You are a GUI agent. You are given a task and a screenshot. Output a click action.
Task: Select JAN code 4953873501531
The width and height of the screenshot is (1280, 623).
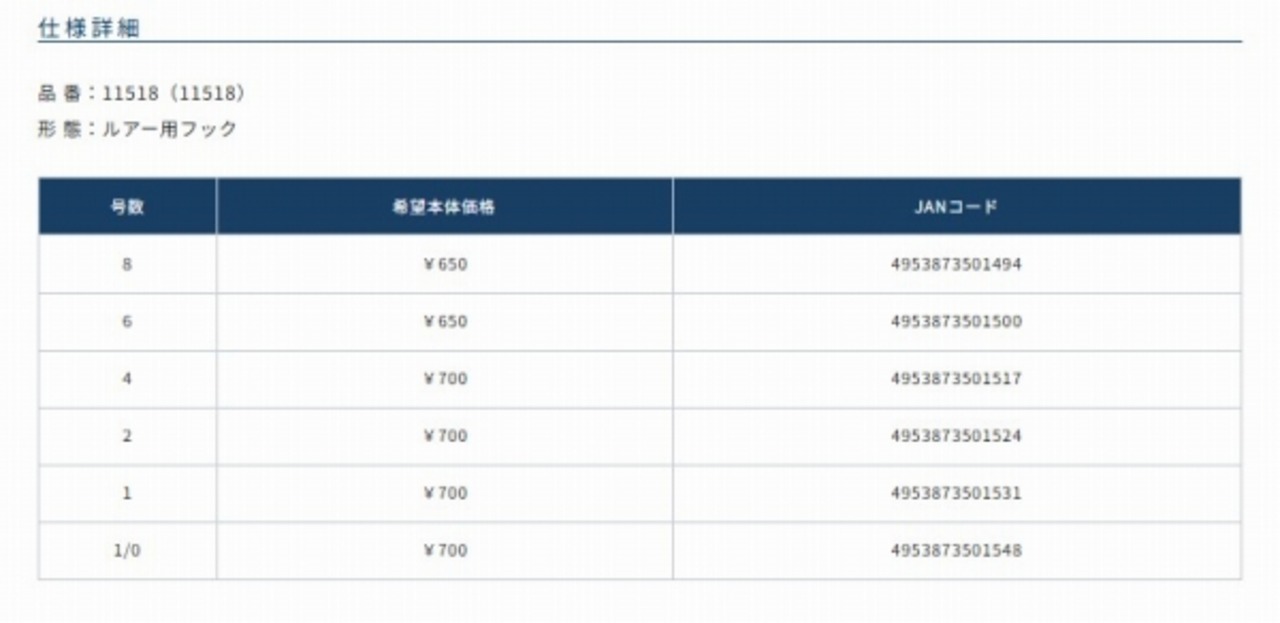click(956, 493)
